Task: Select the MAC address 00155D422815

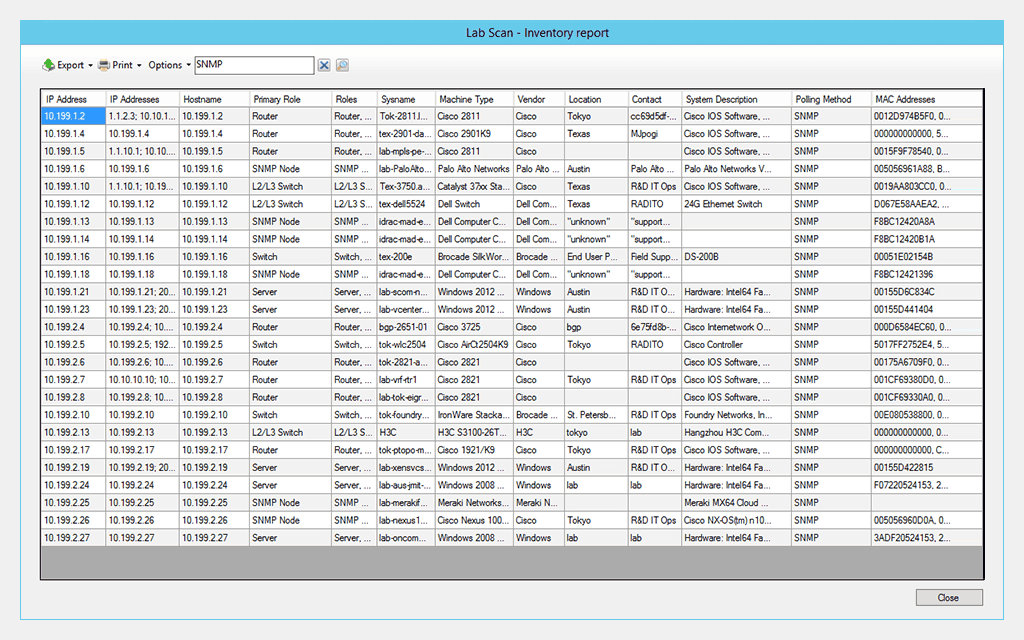Action: (927, 468)
